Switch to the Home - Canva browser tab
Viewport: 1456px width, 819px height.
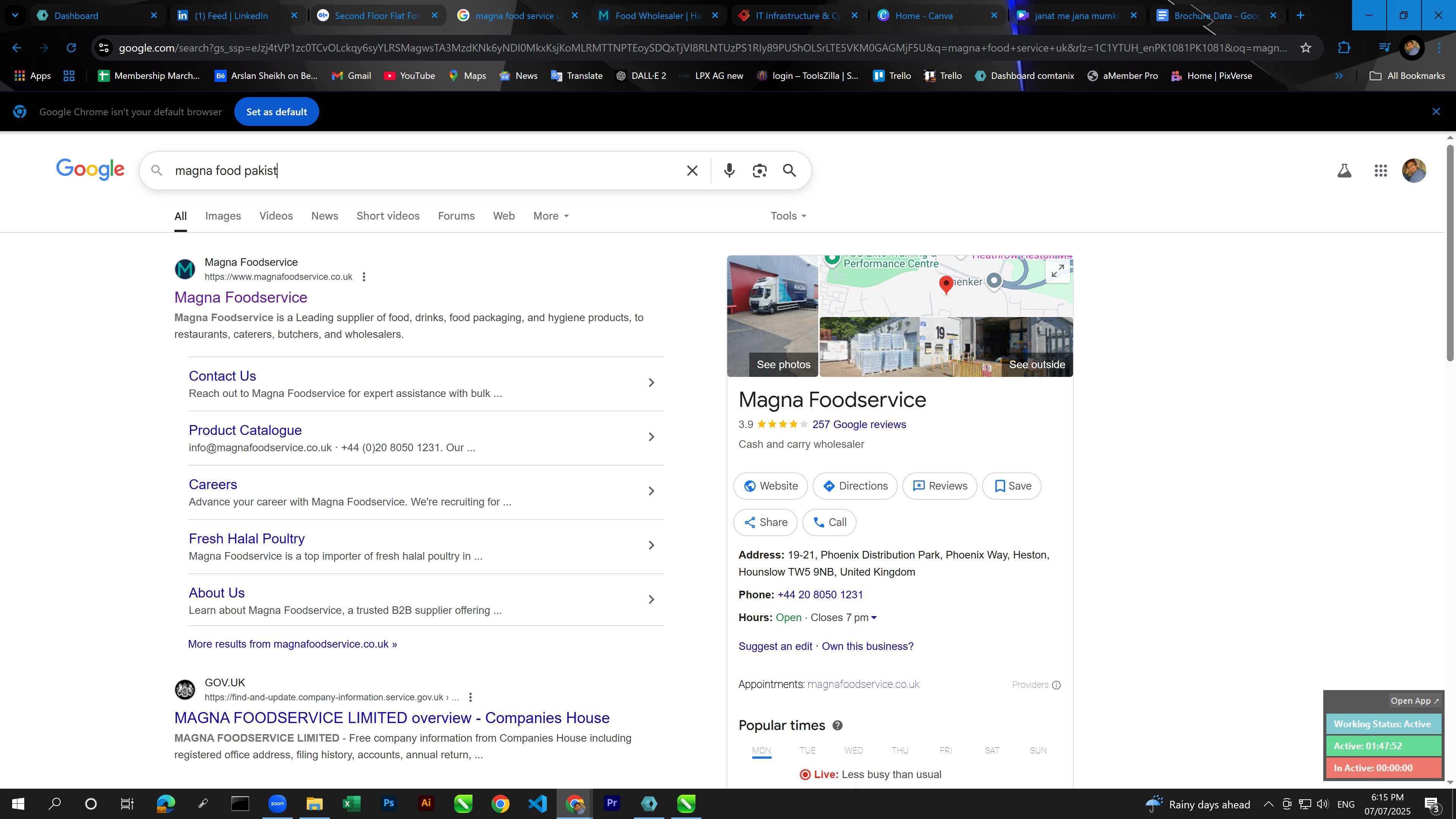[x=938, y=15]
